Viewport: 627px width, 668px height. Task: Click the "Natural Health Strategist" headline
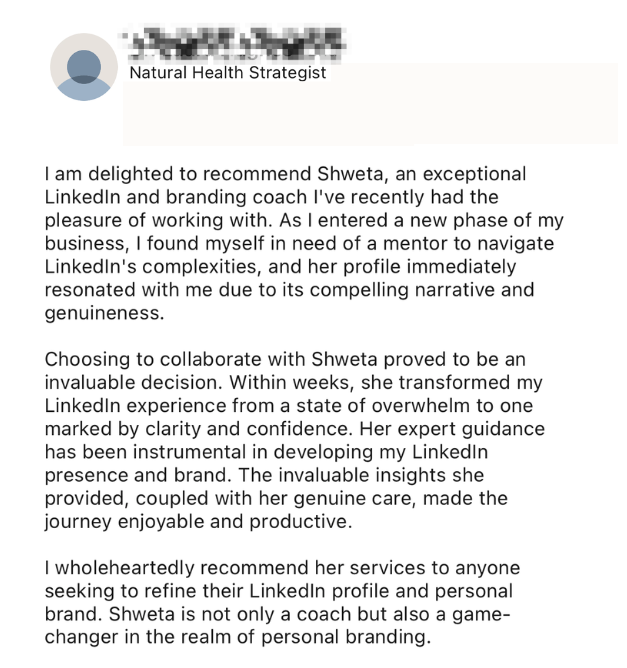[228, 72]
